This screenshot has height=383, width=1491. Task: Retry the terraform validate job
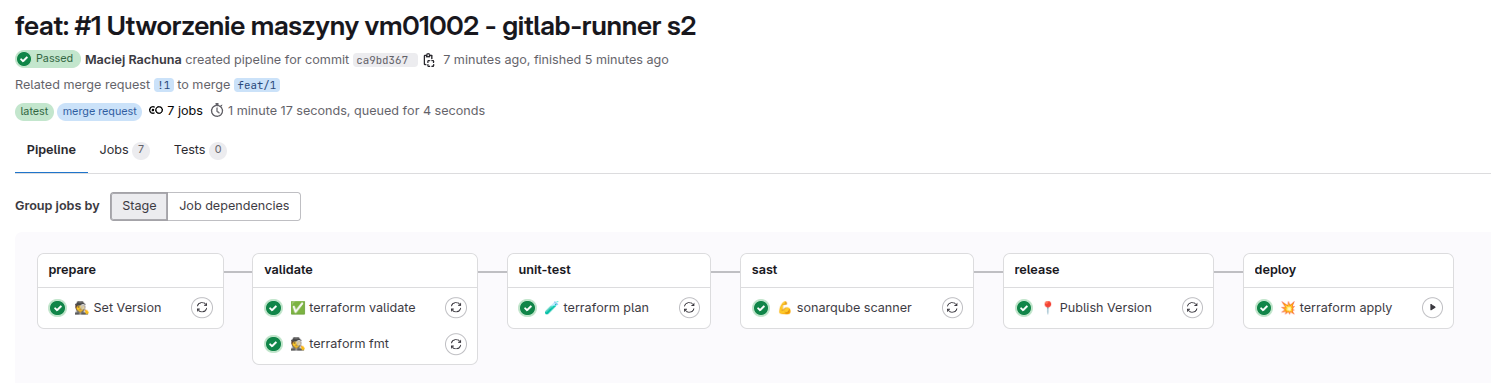pyautogui.click(x=456, y=308)
